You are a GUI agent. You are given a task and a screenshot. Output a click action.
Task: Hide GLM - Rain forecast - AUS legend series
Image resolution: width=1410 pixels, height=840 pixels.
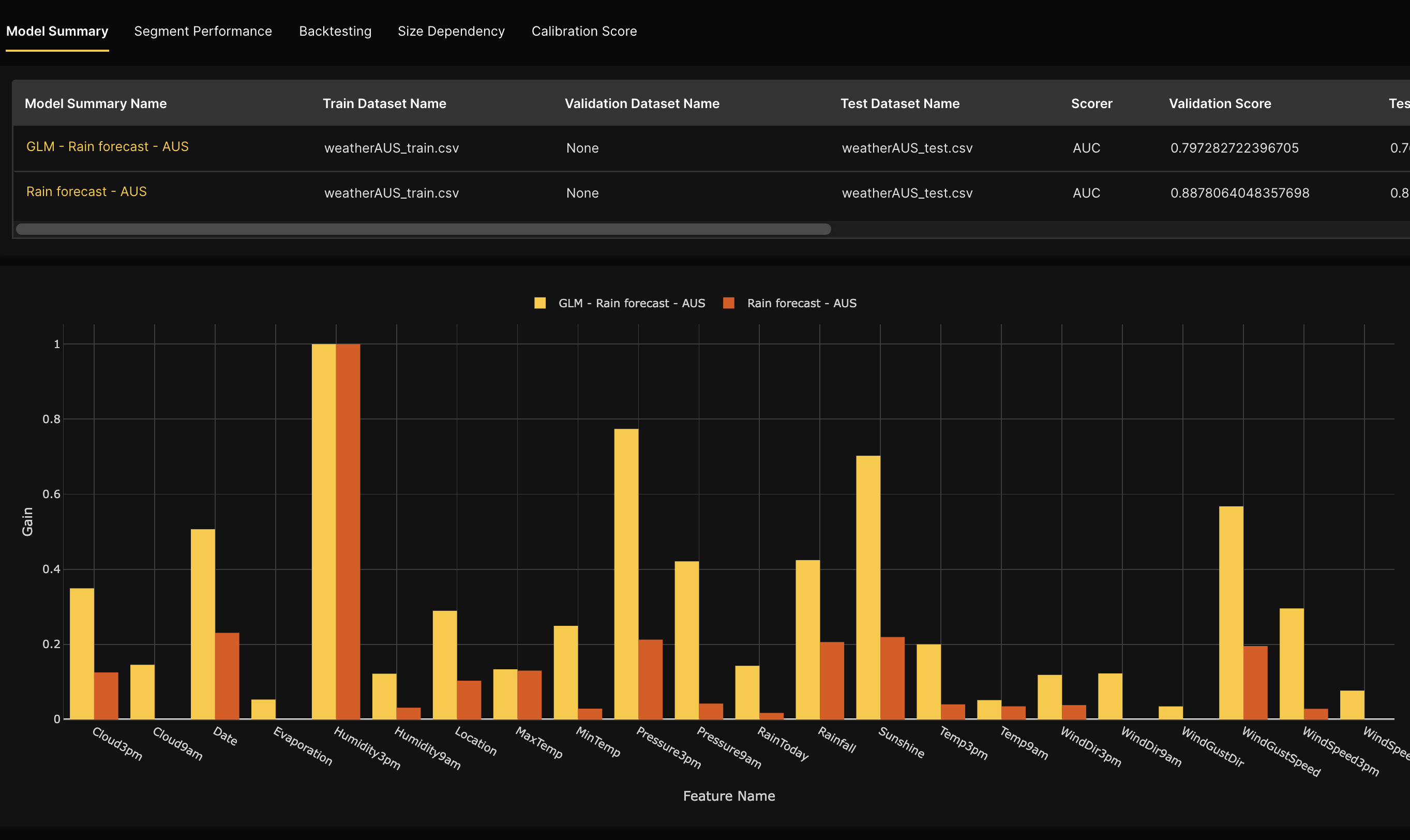coord(631,304)
